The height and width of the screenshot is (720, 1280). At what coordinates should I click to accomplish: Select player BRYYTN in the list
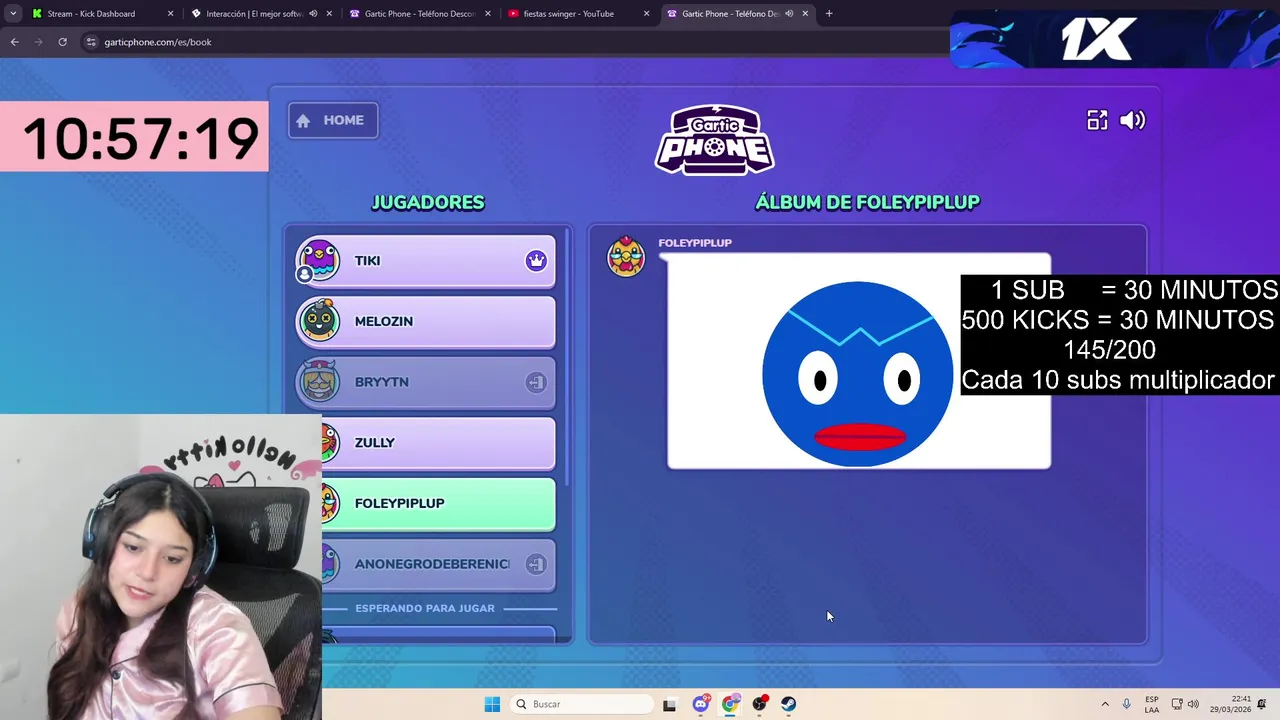[426, 382]
